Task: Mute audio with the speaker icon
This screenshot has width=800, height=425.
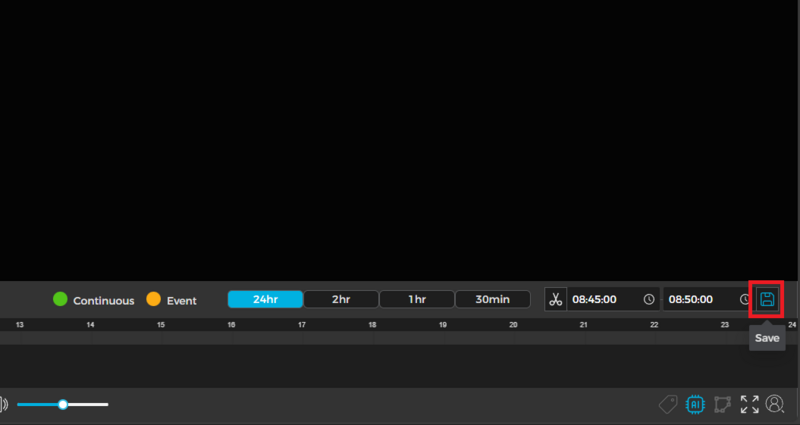Action: (3, 404)
